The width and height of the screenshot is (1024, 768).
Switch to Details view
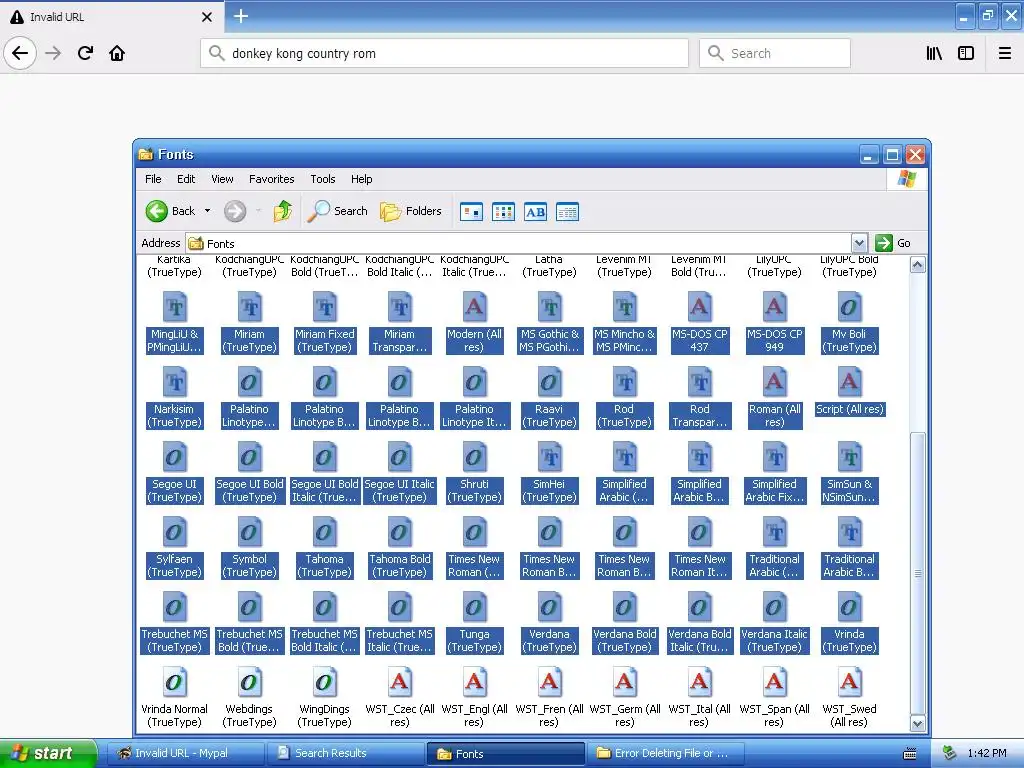tap(568, 212)
